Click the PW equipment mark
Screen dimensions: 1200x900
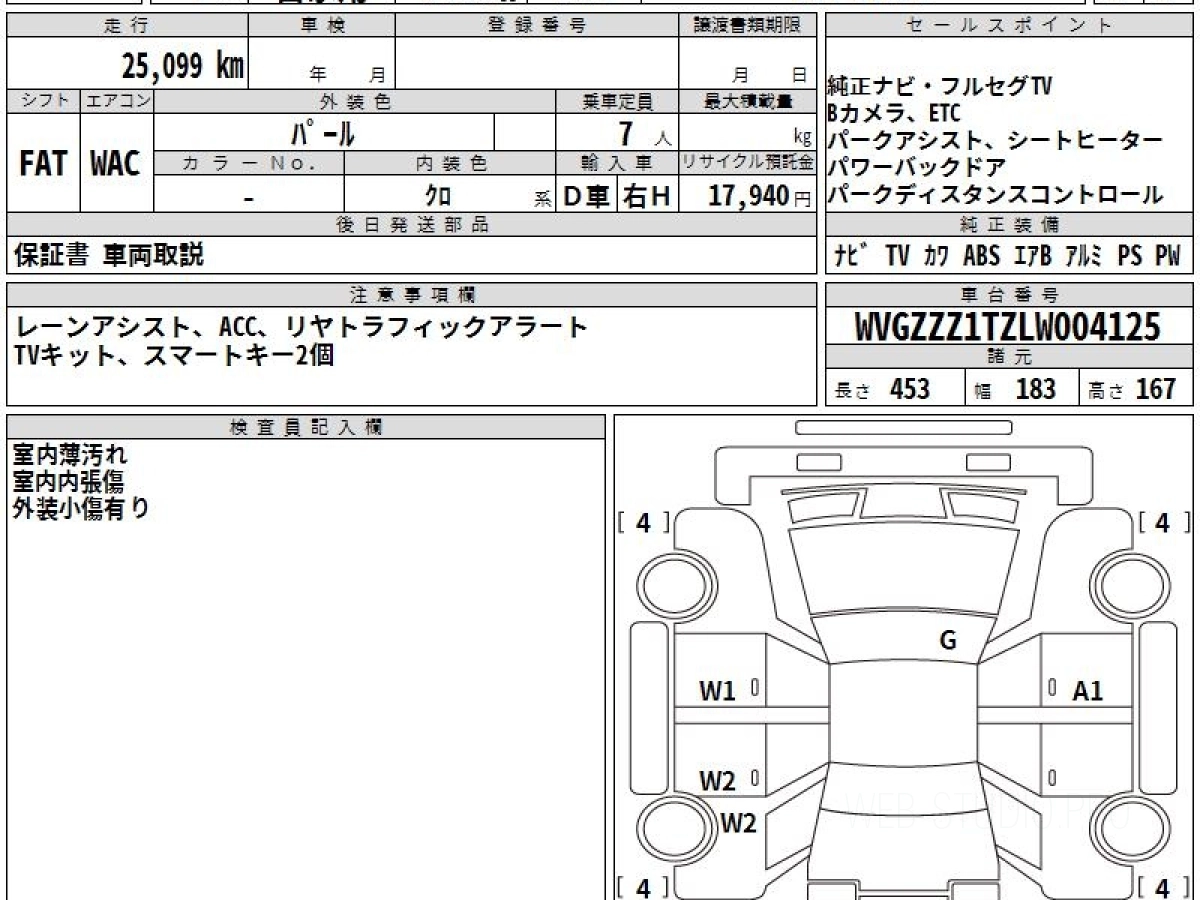(x=1168, y=256)
